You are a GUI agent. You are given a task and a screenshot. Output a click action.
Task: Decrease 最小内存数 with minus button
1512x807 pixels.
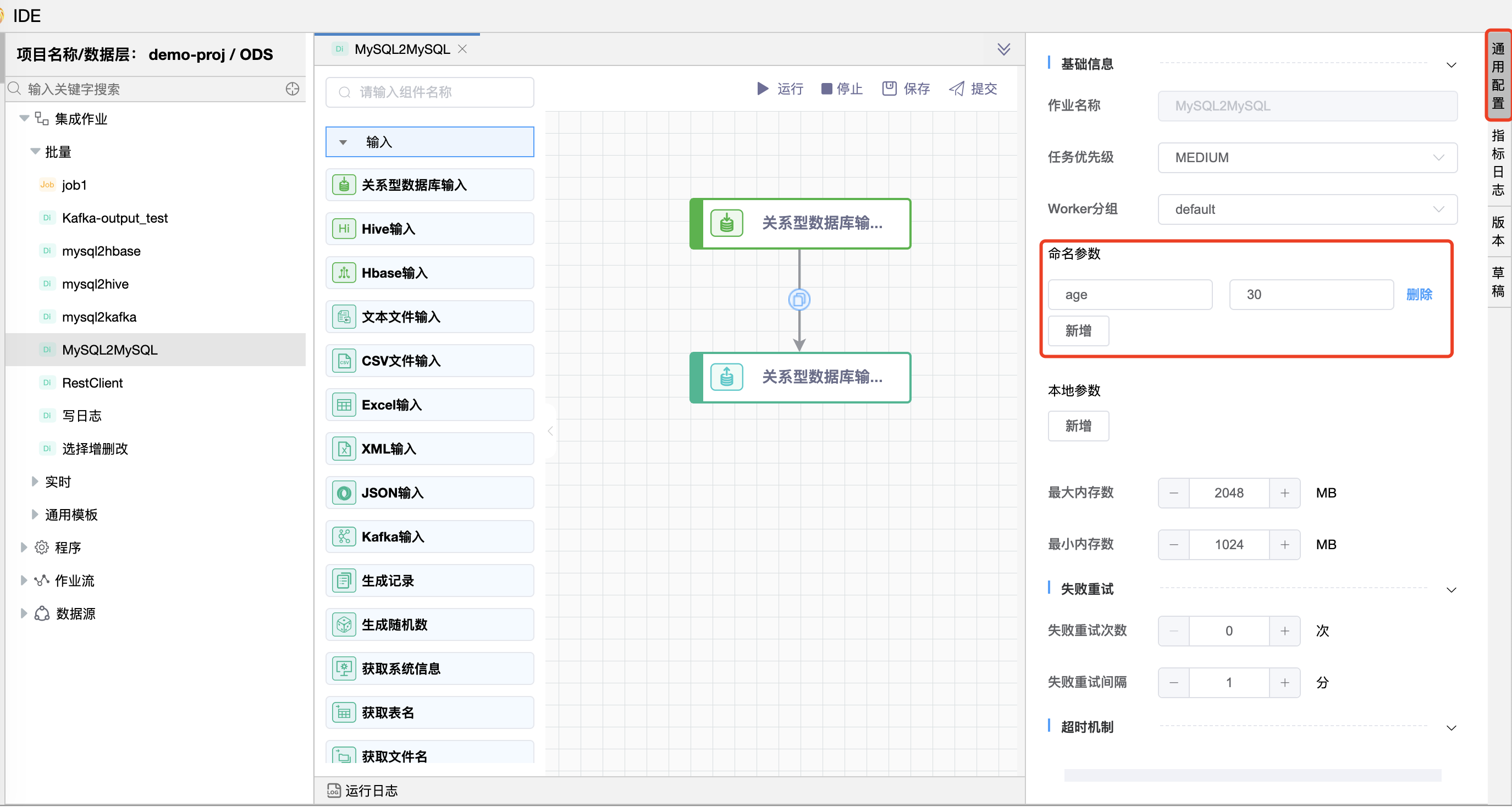pos(1173,545)
